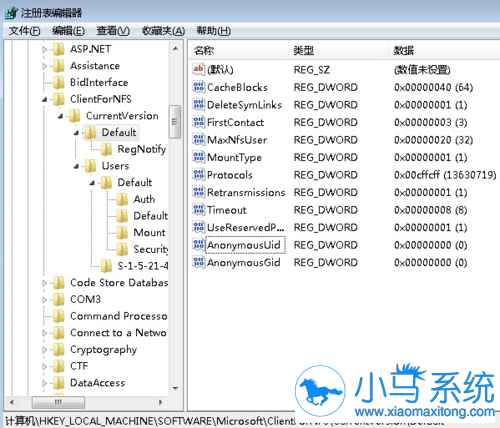Collapse the Users tree node
Screen dimensions: 500x428
76,166
